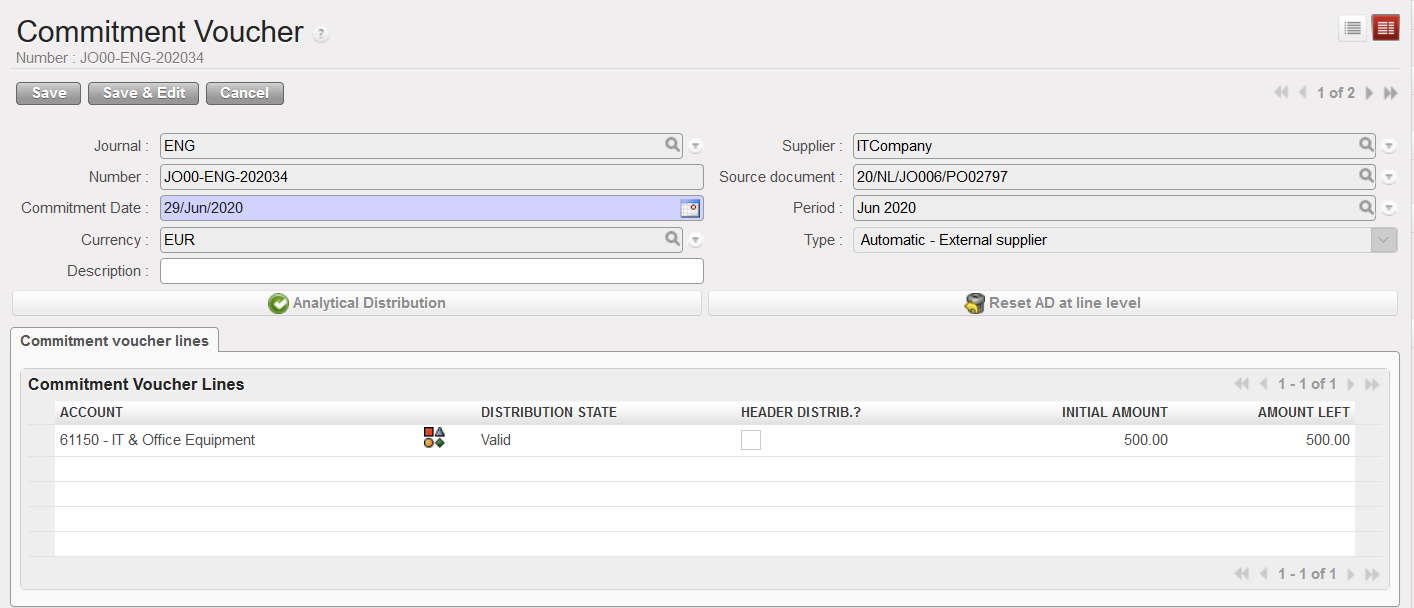Select the Commitment voucher lines tab
This screenshot has width=1414, height=608.
point(114,341)
